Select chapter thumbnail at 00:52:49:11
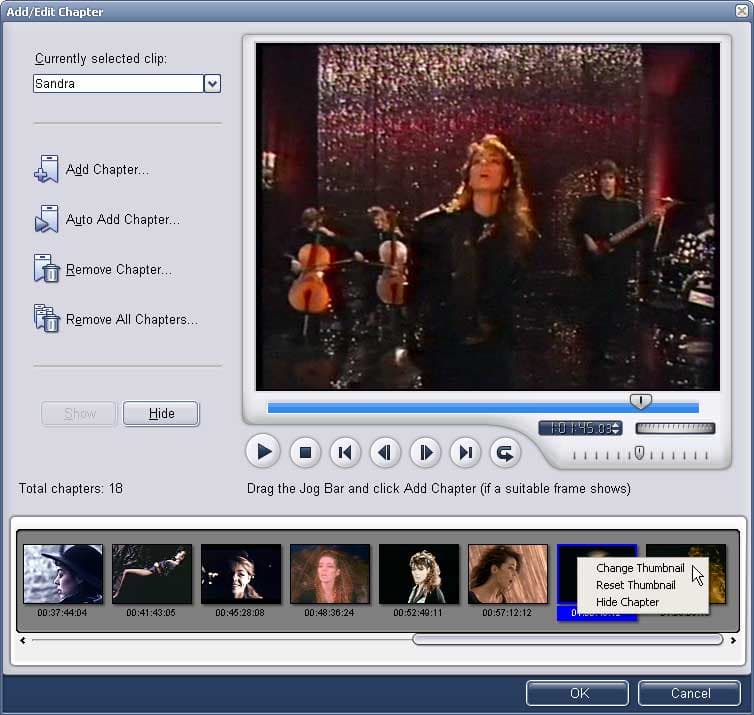Screen dimensions: 754x715 coord(419,574)
